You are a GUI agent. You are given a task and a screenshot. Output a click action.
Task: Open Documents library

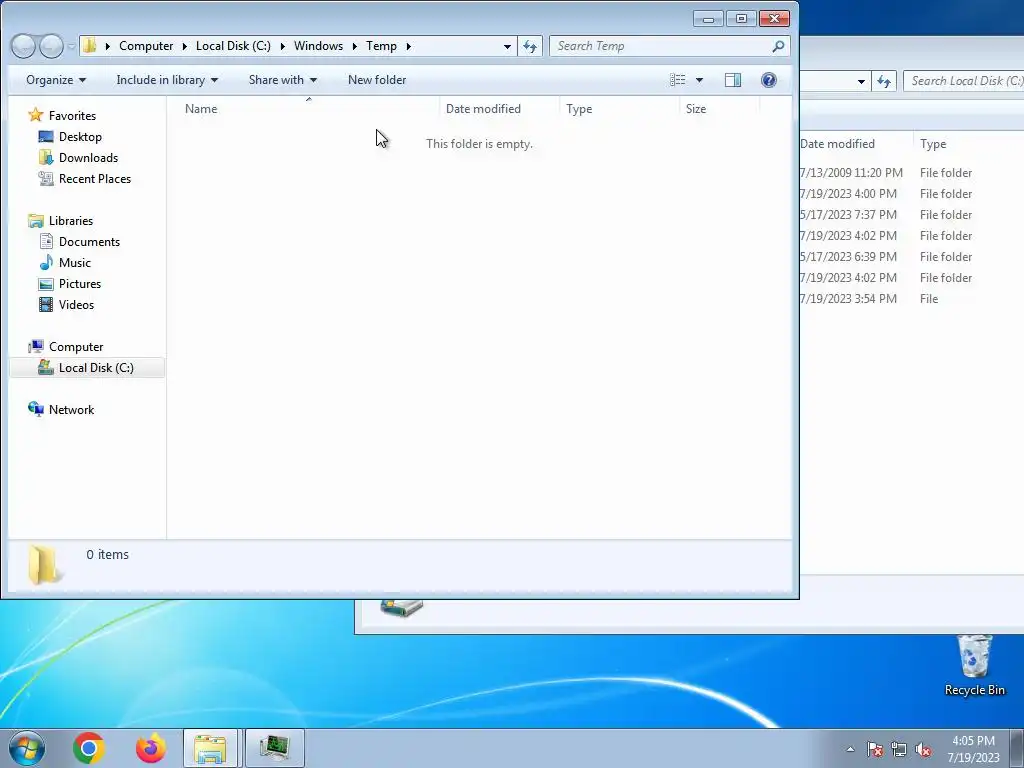coord(89,242)
